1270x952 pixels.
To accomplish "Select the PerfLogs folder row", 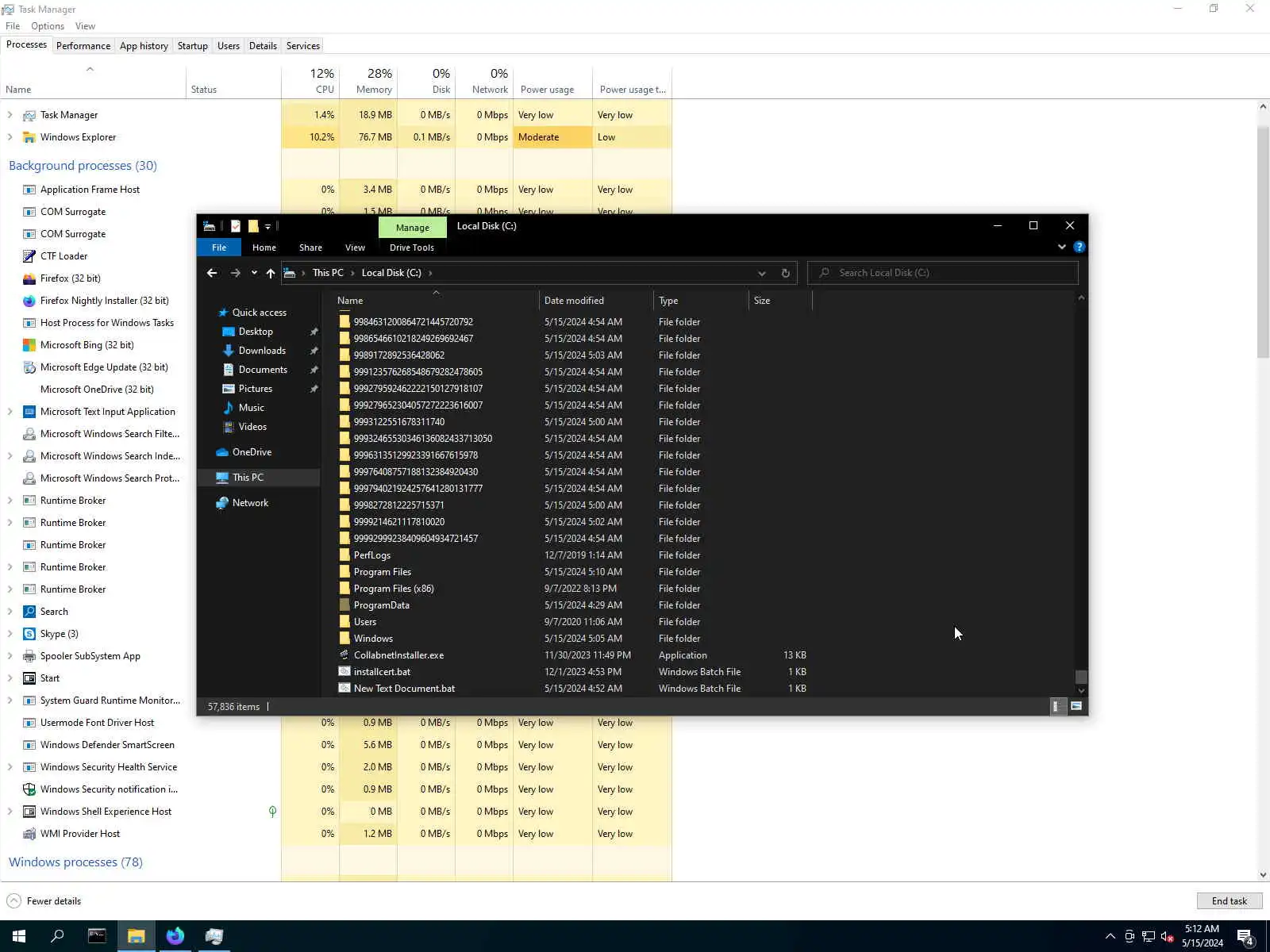I will 372,555.
